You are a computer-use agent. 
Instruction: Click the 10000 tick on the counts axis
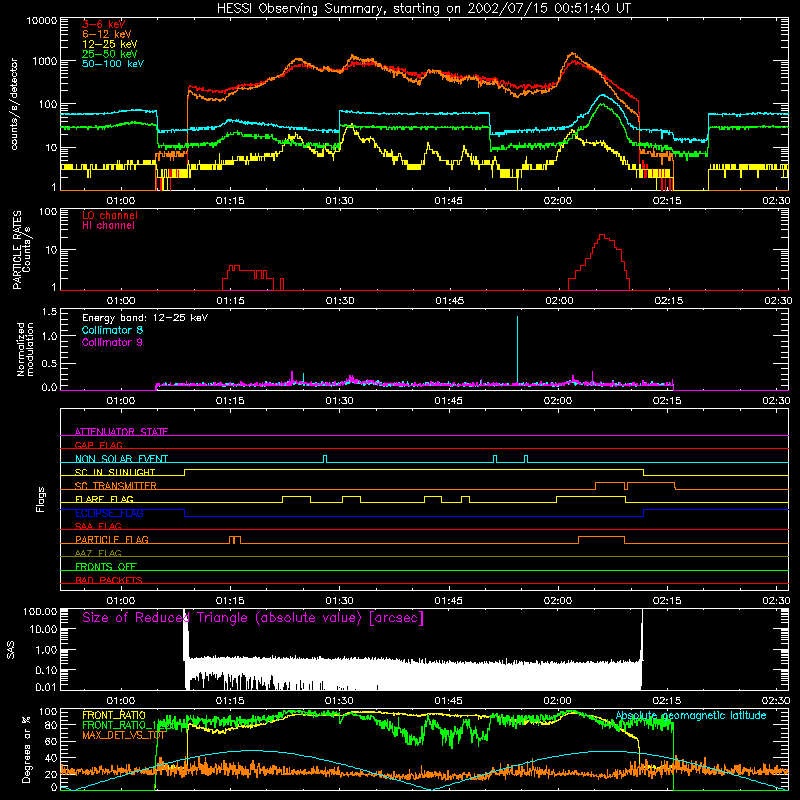click(42, 20)
